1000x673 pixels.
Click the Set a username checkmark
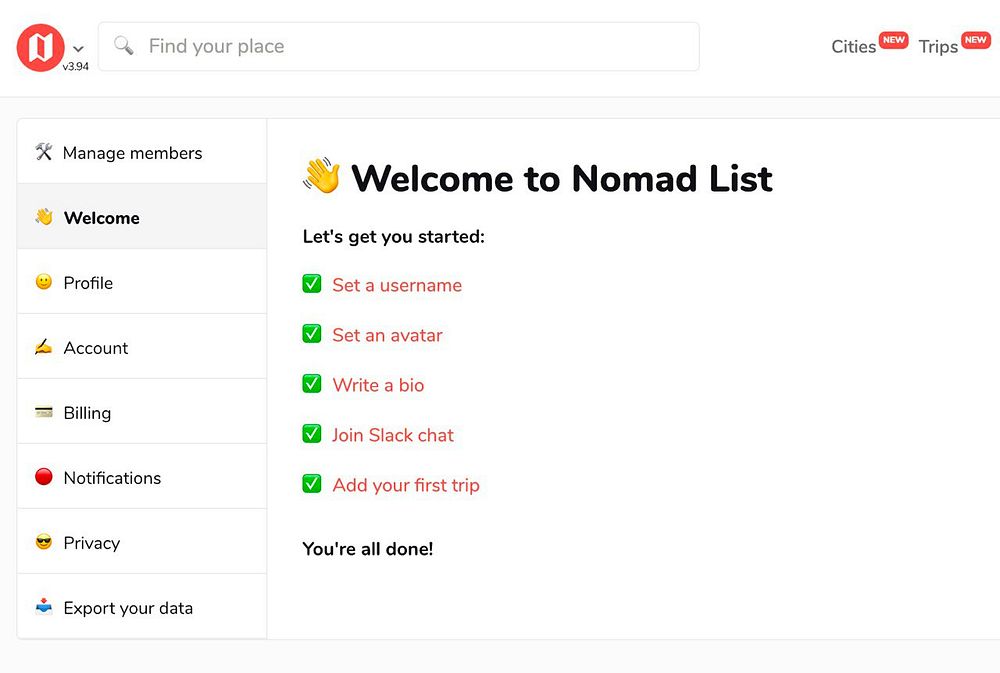(x=312, y=284)
